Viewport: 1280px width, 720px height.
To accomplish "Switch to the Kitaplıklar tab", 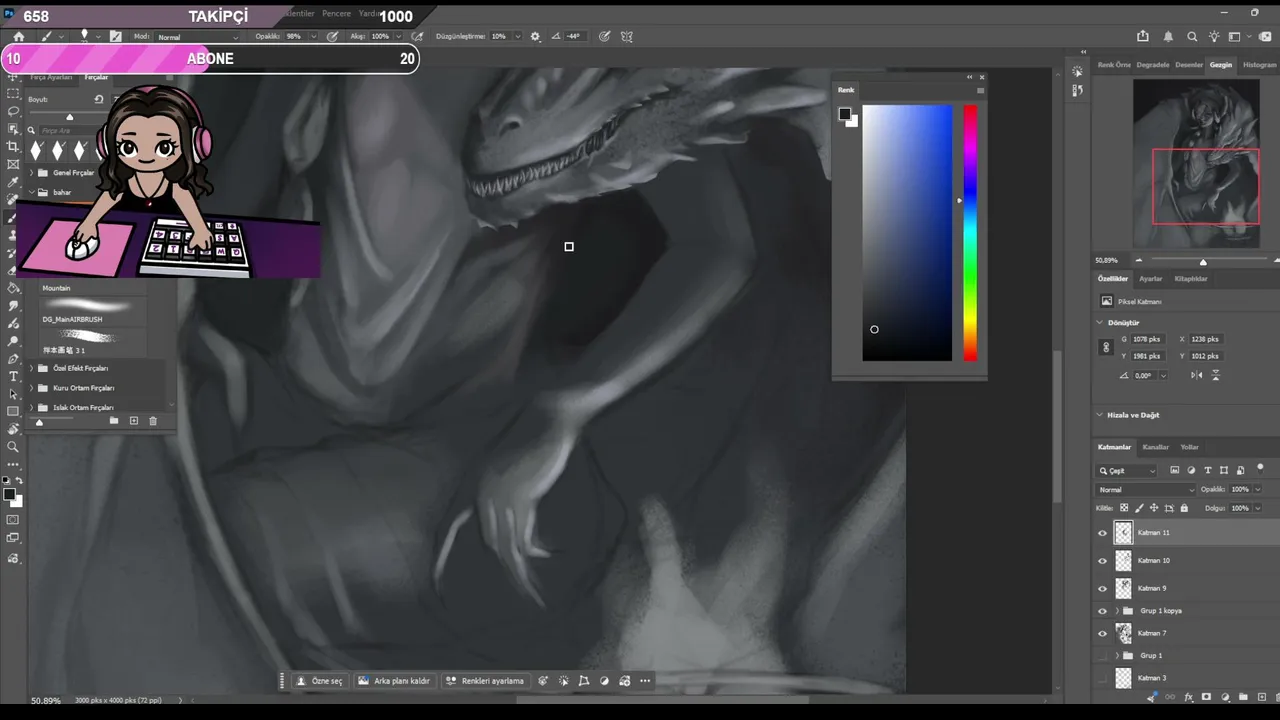I will coord(1191,279).
